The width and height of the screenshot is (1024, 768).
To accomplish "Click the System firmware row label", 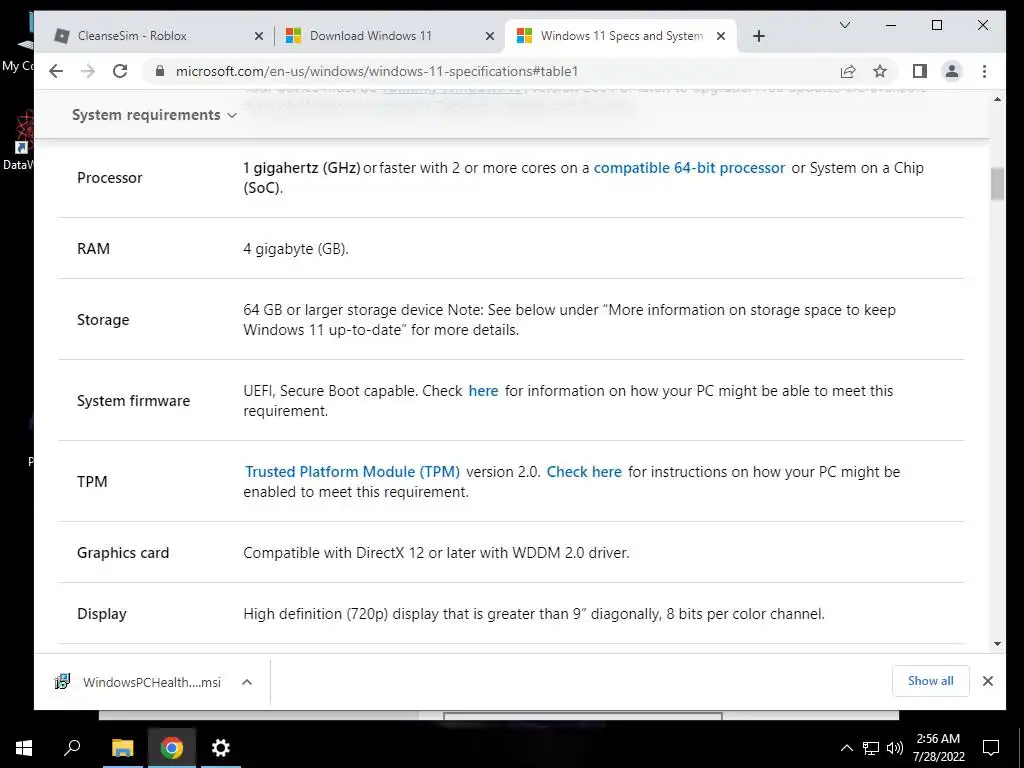I will 133,401.
